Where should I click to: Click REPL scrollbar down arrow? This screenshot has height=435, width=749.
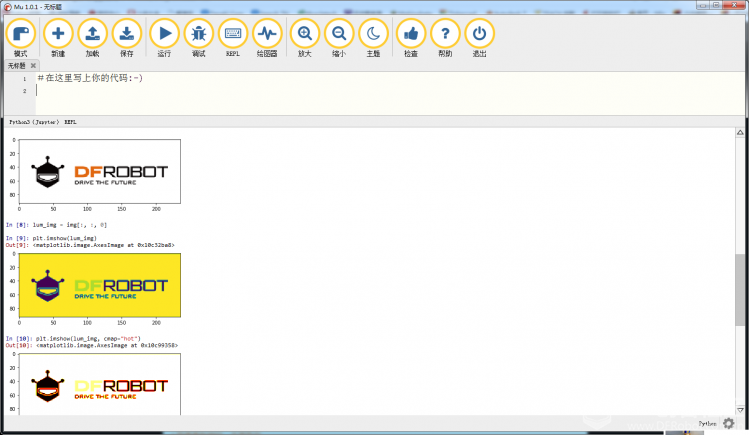(740, 410)
